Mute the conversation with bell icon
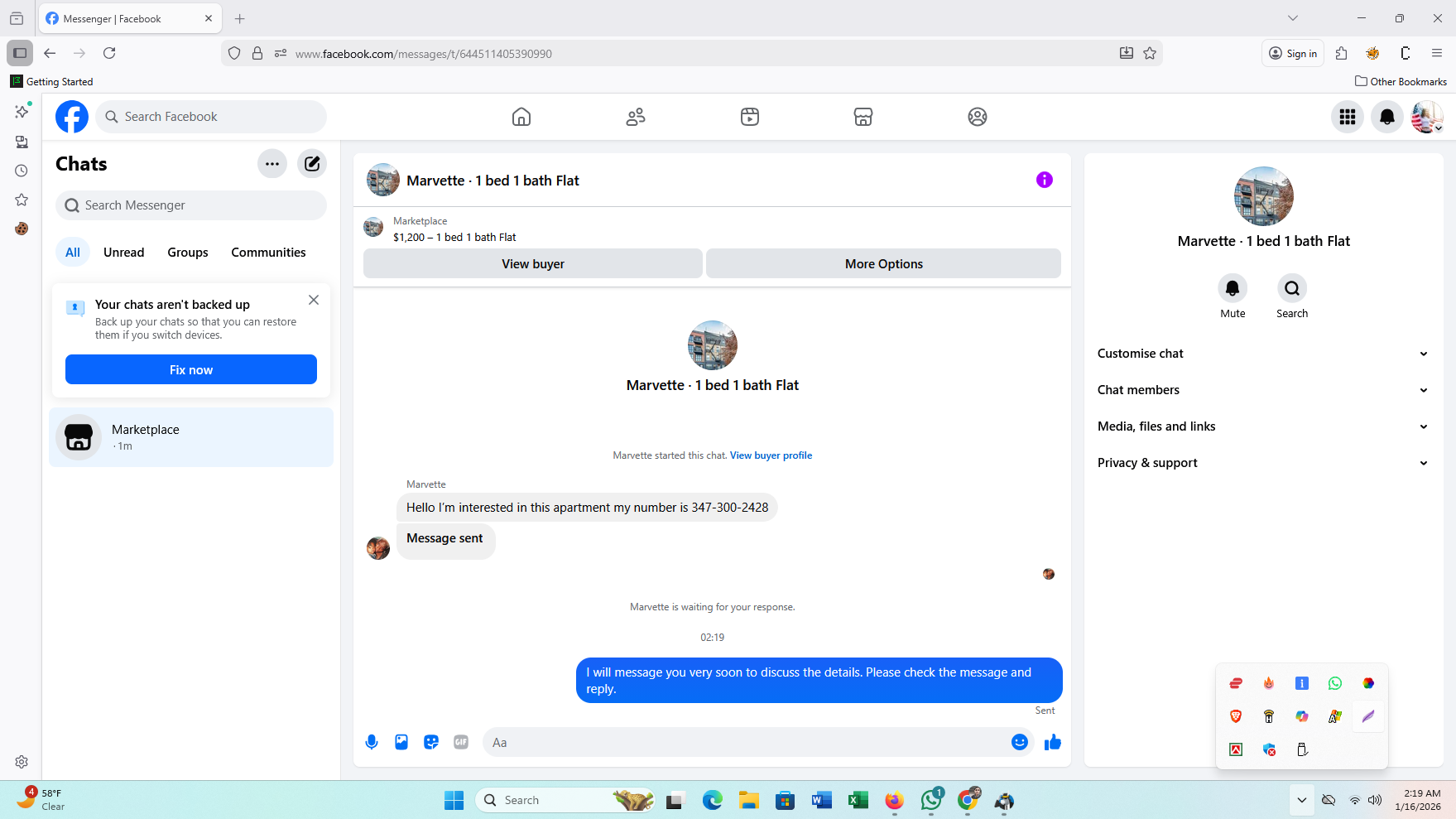Viewport: 1456px width, 819px height. click(1233, 288)
